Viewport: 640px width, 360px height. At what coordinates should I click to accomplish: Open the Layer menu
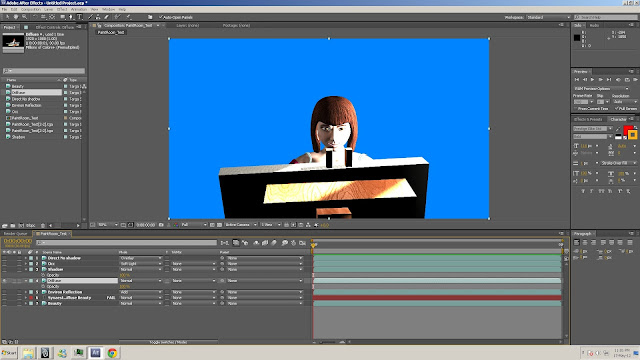49,9
